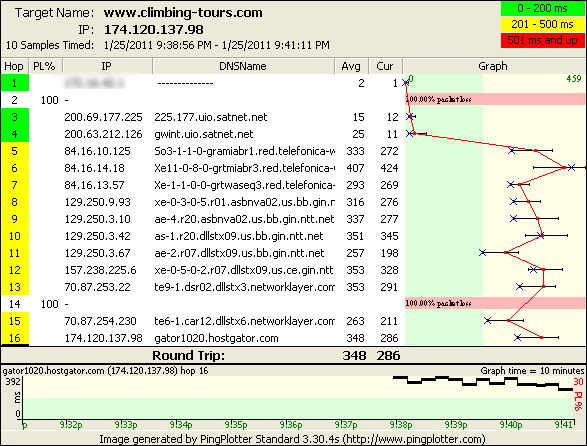Click the IP column header
This screenshot has width=587, height=446.
click(107, 66)
